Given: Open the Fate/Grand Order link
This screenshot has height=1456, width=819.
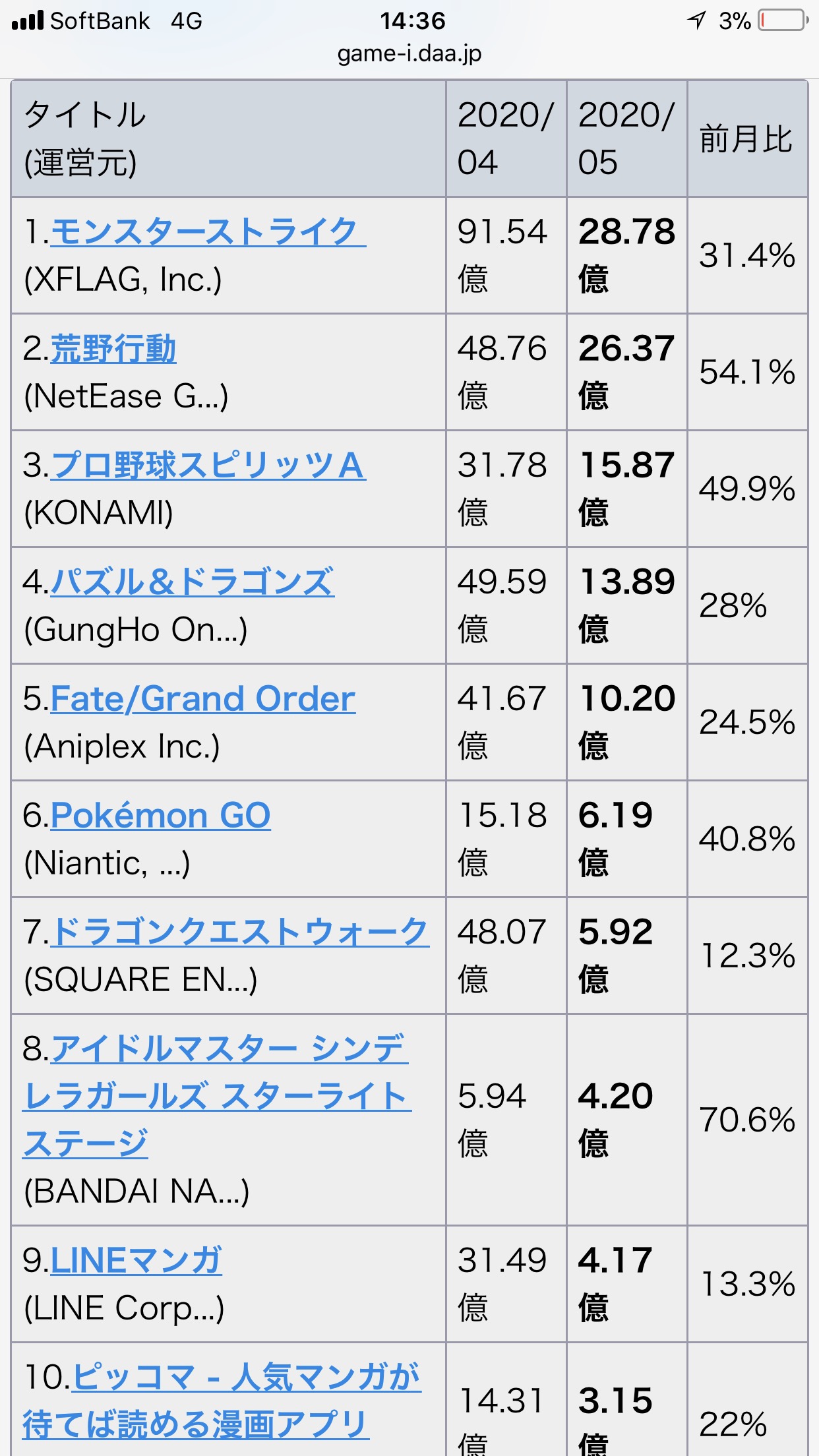Looking at the screenshot, I should [202, 699].
